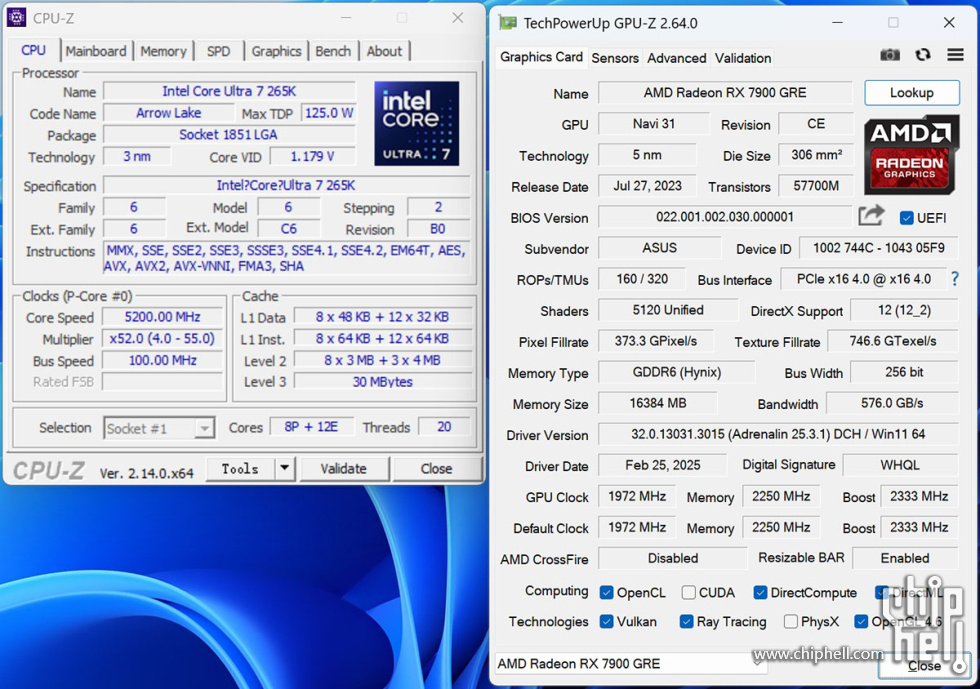Open the SPD tab
The height and width of the screenshot is (689, 980).
218,51
